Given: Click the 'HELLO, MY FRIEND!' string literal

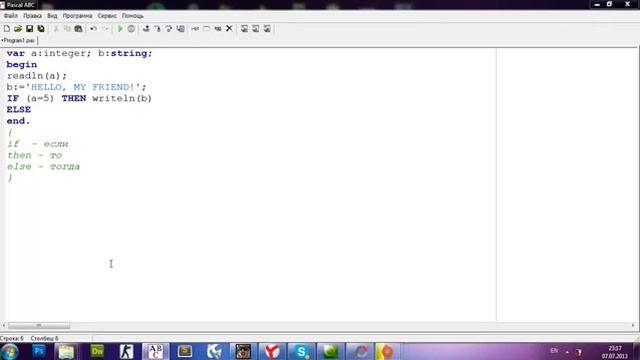Looking at the screenshot, I should (x=82, y=87).
